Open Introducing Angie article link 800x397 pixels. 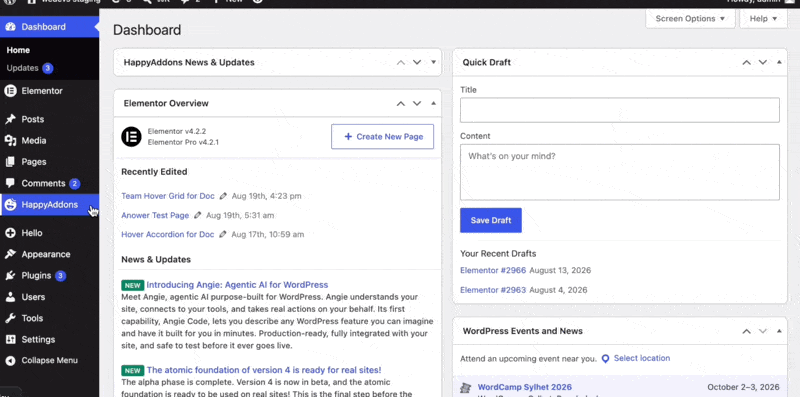(237, 285)
